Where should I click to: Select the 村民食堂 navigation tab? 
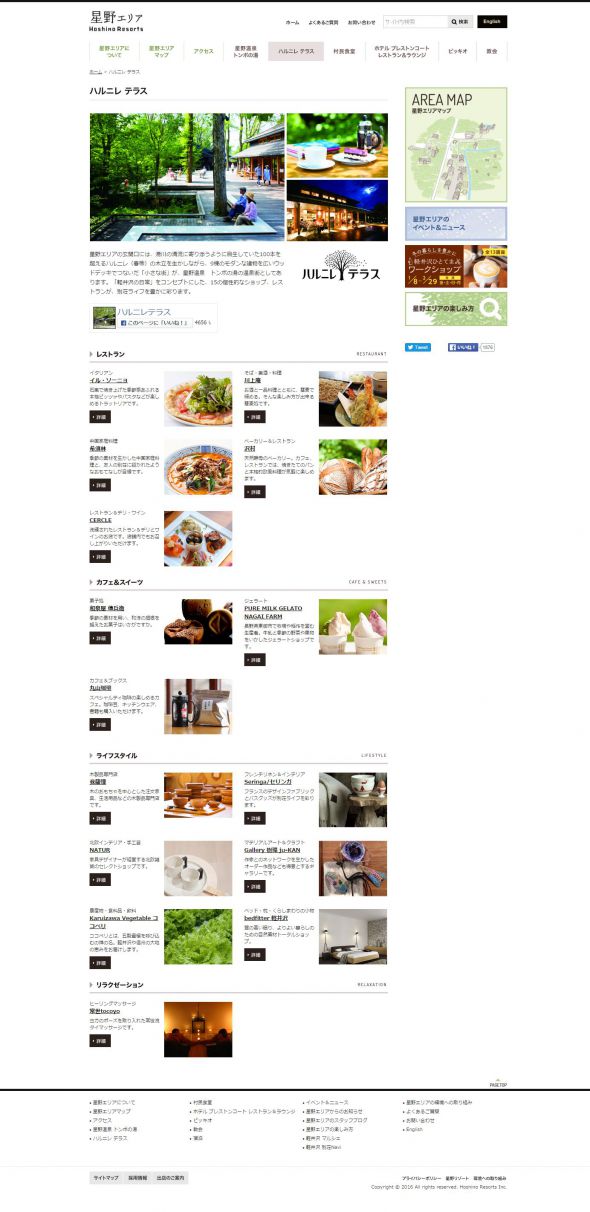[x=345, y=51]
